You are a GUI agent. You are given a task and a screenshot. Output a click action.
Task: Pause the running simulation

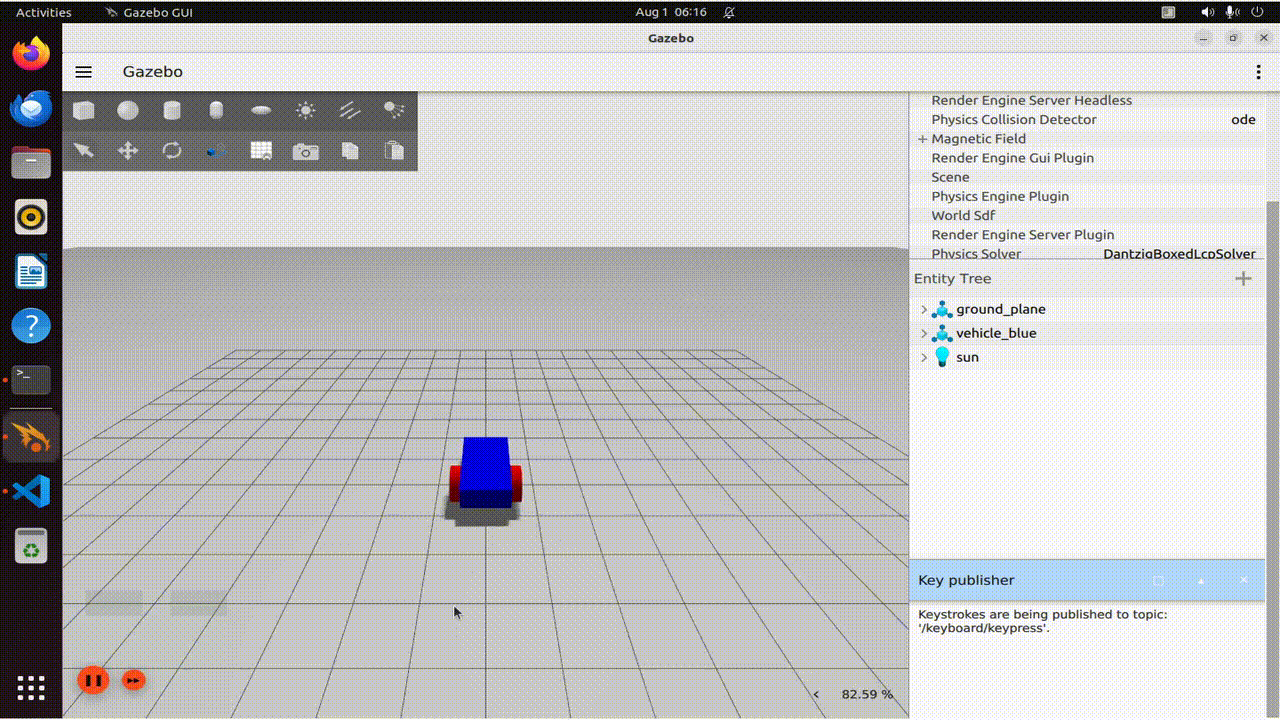click(x=93, y=680)
